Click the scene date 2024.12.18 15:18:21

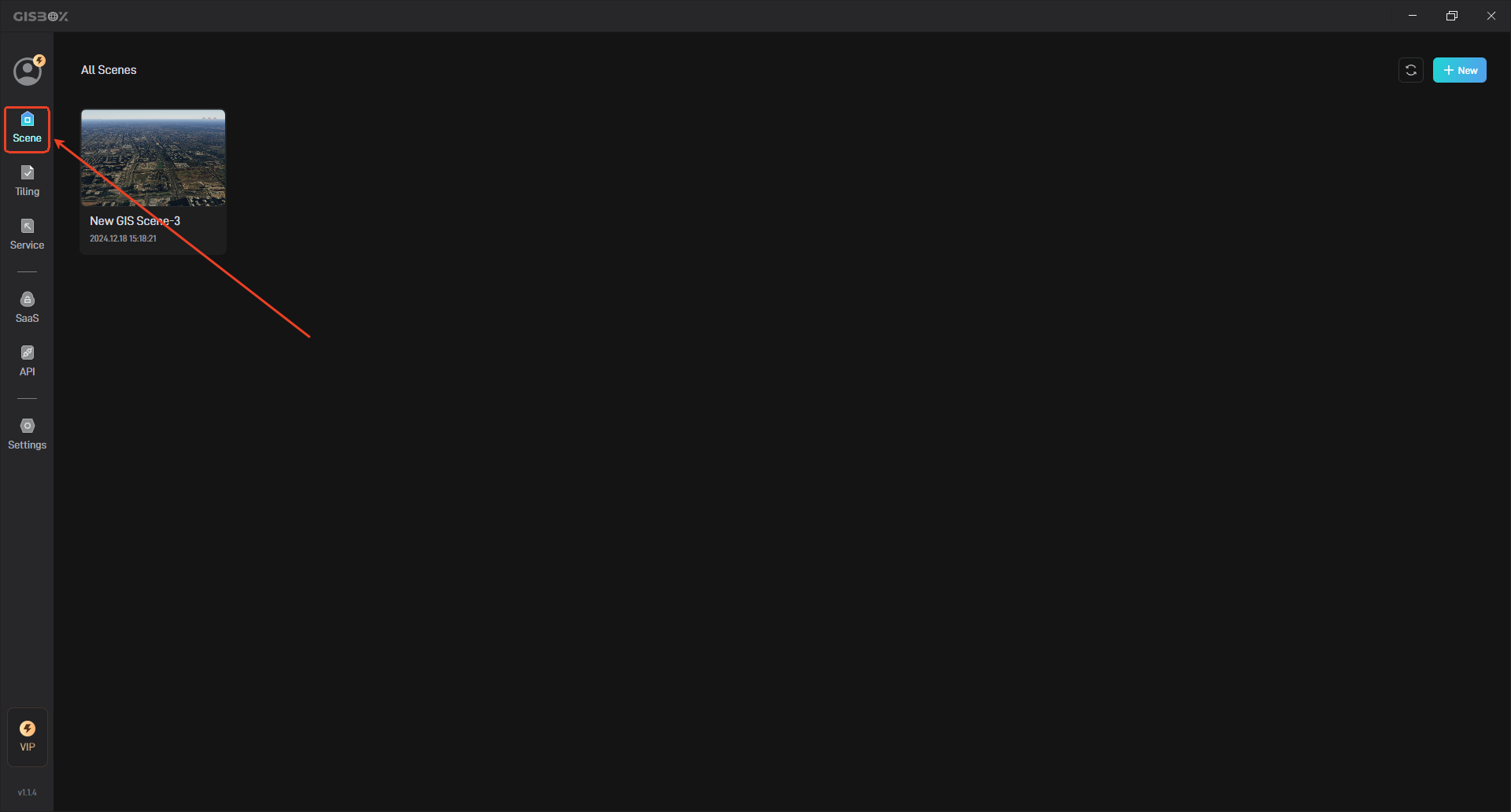[x=123, y=238]
